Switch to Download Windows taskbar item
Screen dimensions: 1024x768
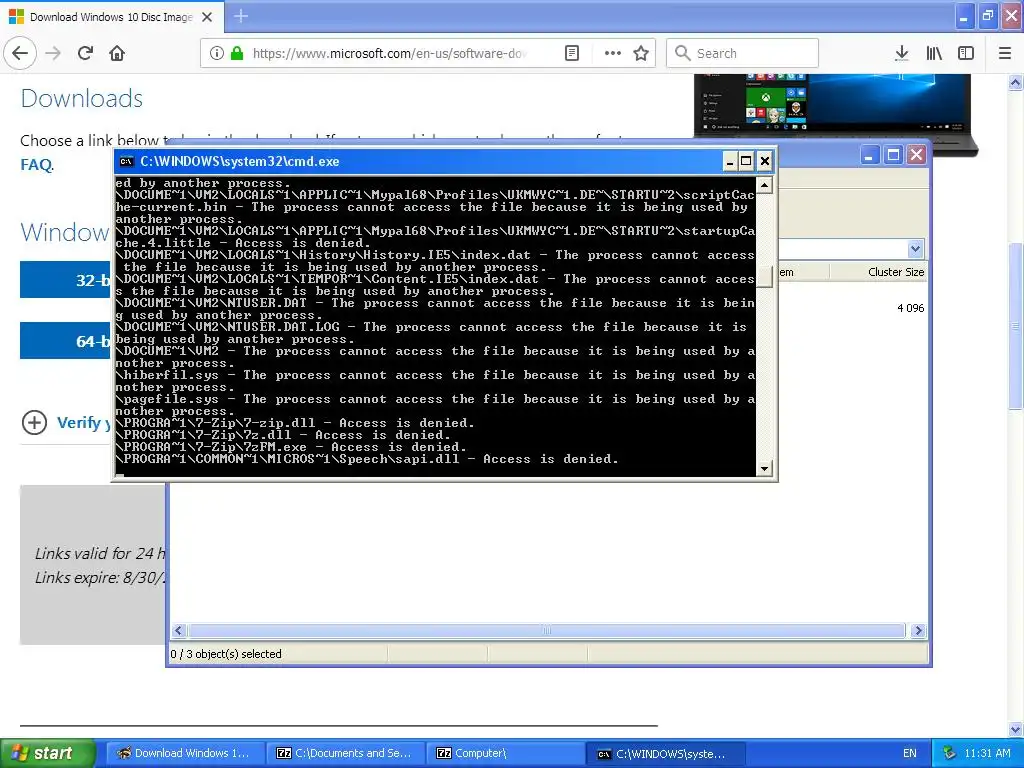(x=185, y=753)
